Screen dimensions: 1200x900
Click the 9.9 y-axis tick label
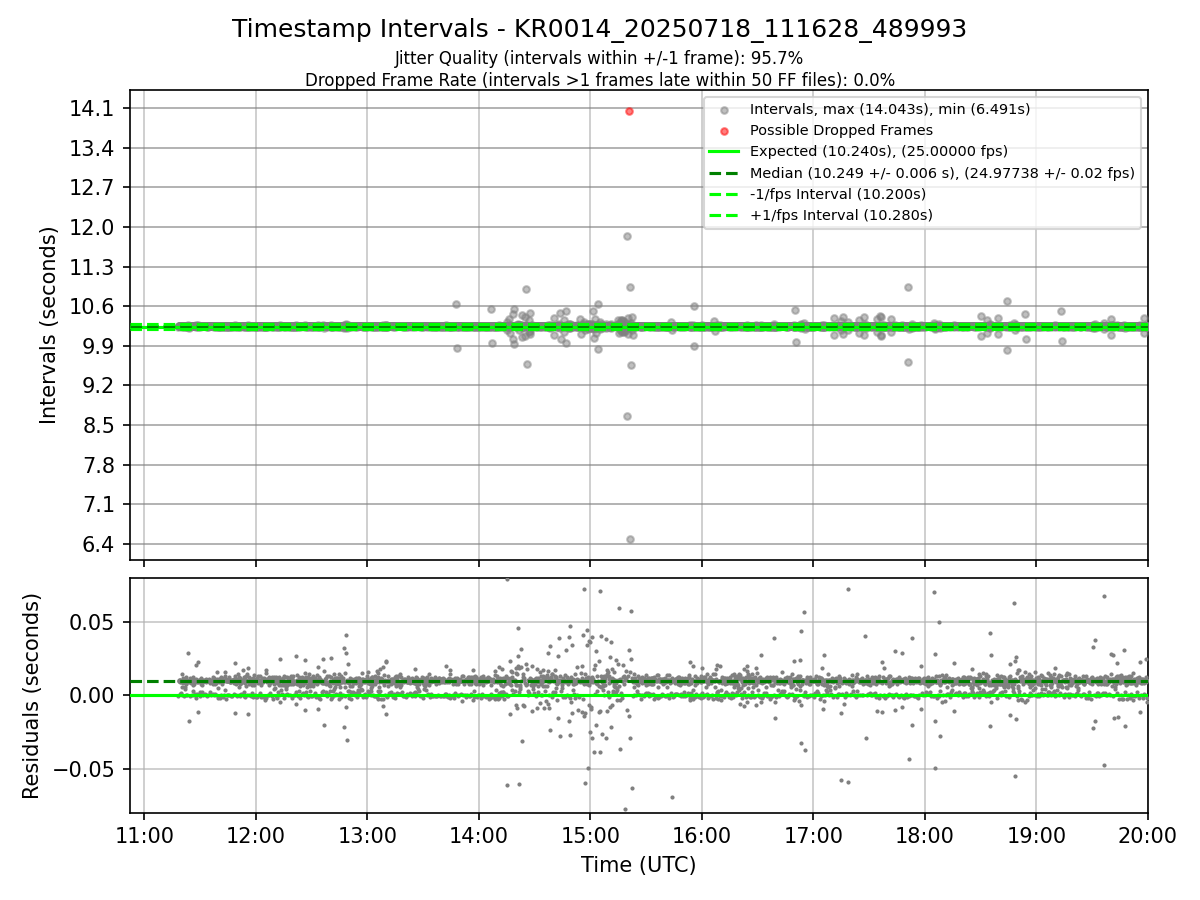[x=98, y=346]
